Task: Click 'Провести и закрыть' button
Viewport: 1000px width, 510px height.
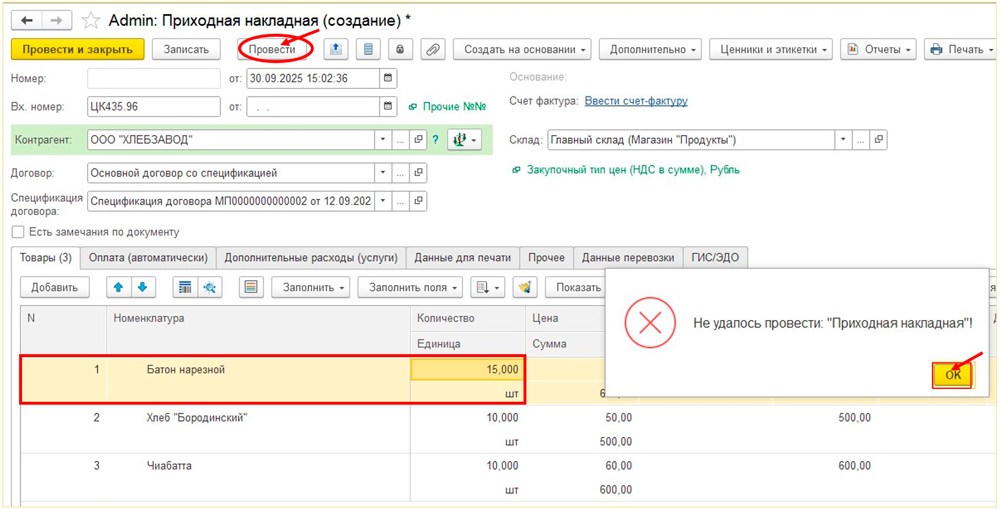Action: 77,49
